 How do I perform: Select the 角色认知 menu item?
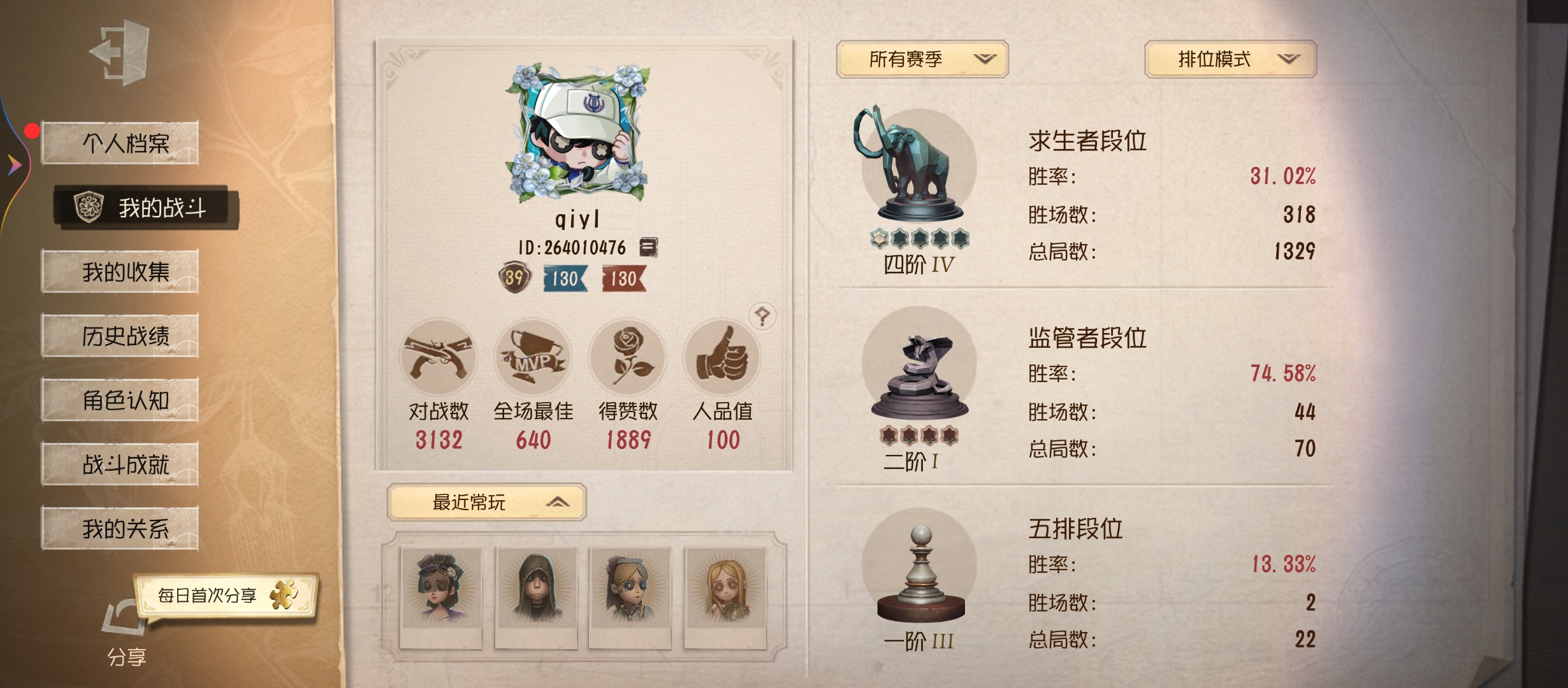click(x=120, y=400)
